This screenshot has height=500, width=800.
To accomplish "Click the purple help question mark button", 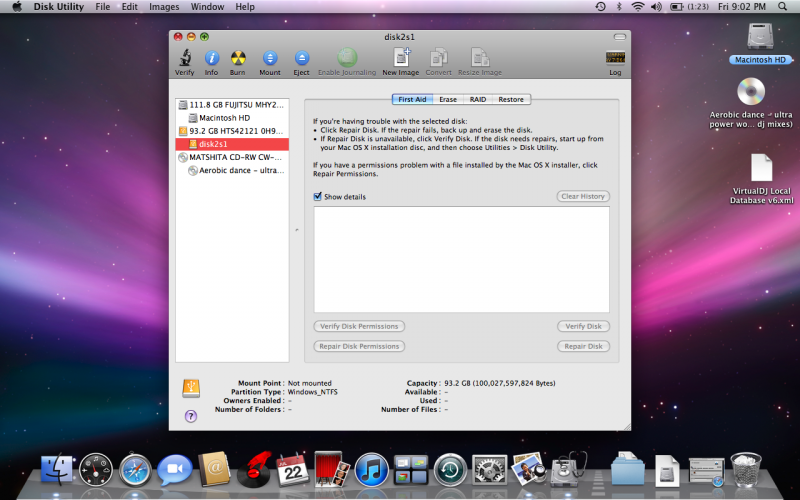I will coord(191,416).
